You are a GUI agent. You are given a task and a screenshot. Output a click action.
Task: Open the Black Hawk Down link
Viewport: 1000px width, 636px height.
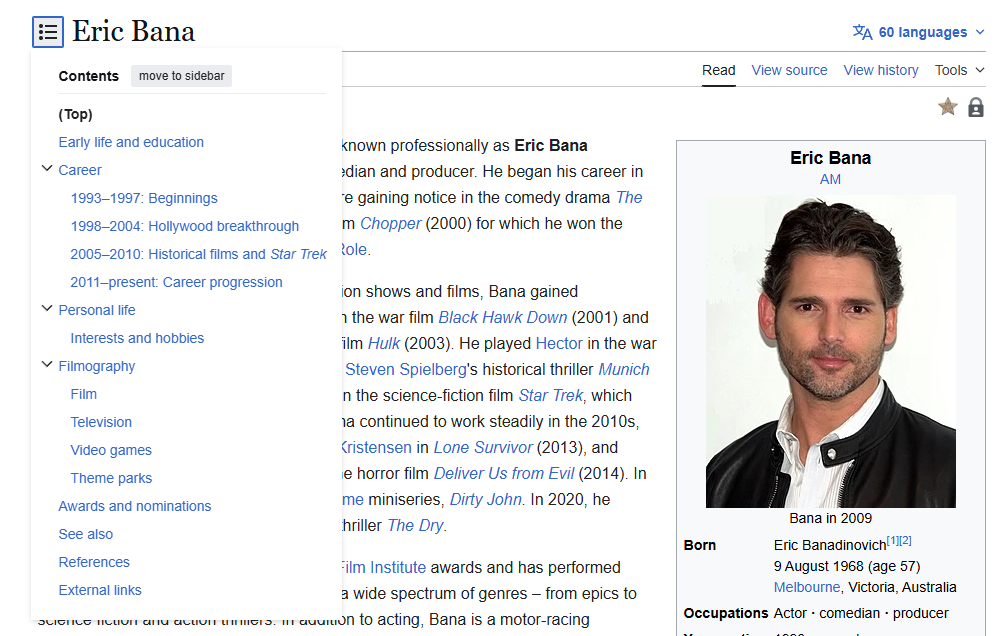[503, 318]
